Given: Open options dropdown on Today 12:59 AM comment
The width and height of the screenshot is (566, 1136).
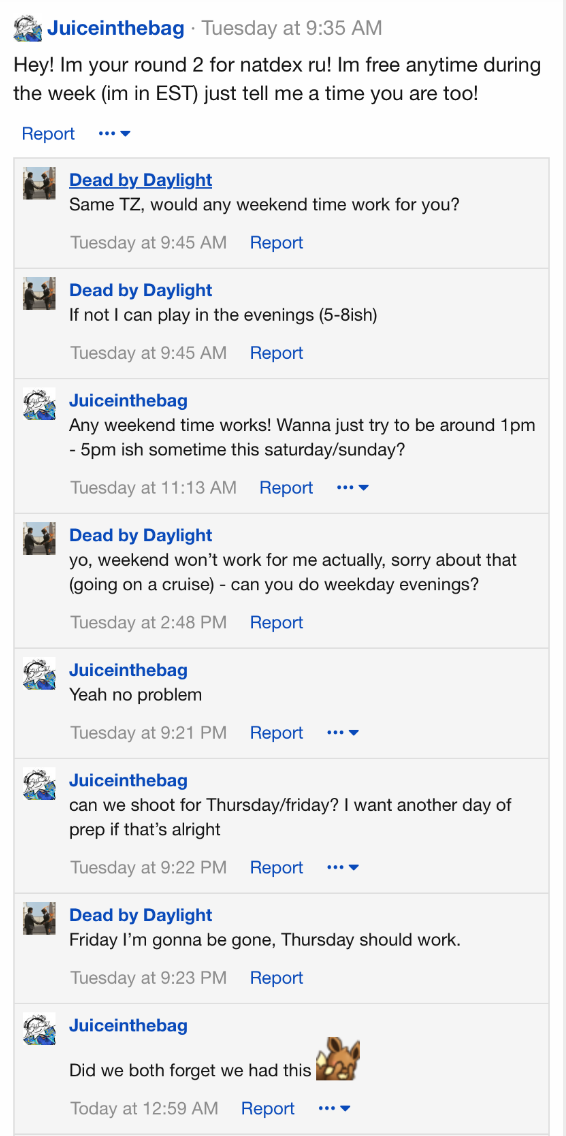Looking at the screenshot, I should [335, 1108].
